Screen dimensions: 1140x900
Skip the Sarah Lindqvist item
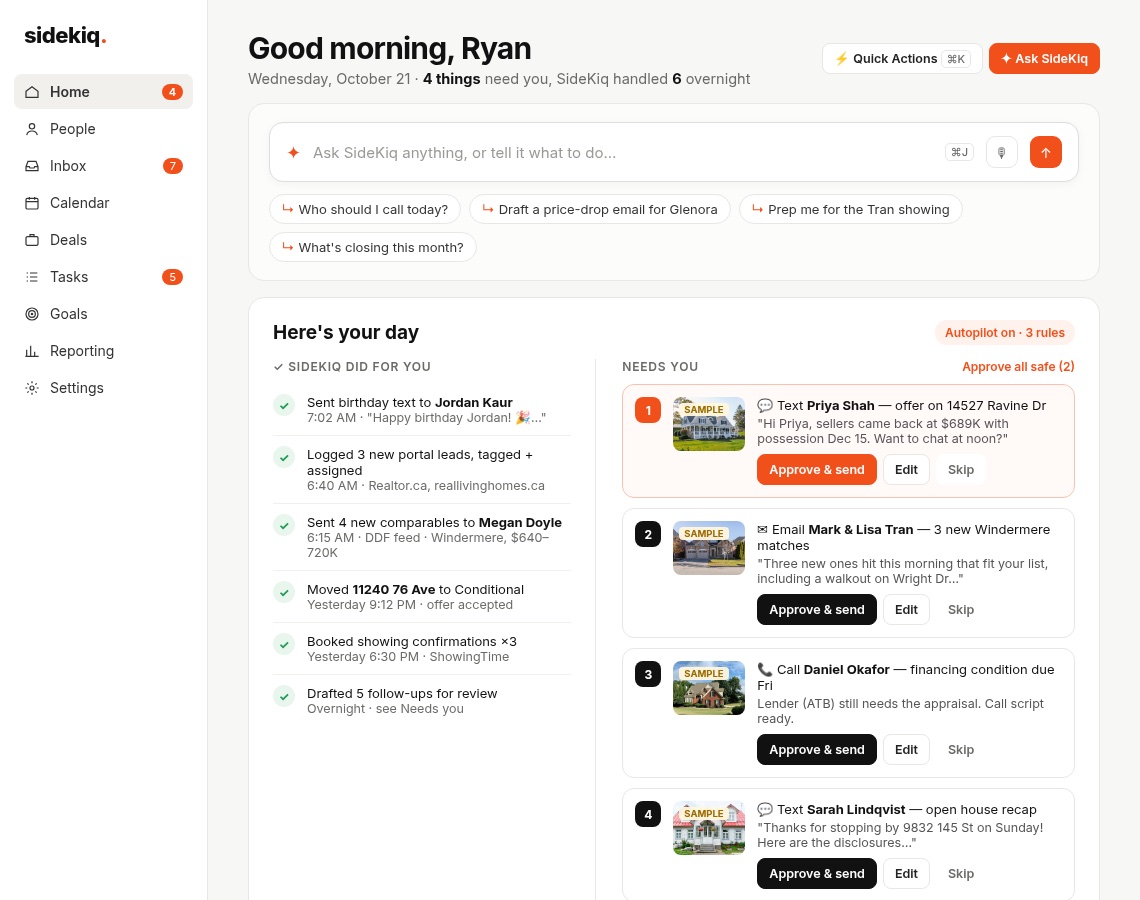click(x=960, y=874)
